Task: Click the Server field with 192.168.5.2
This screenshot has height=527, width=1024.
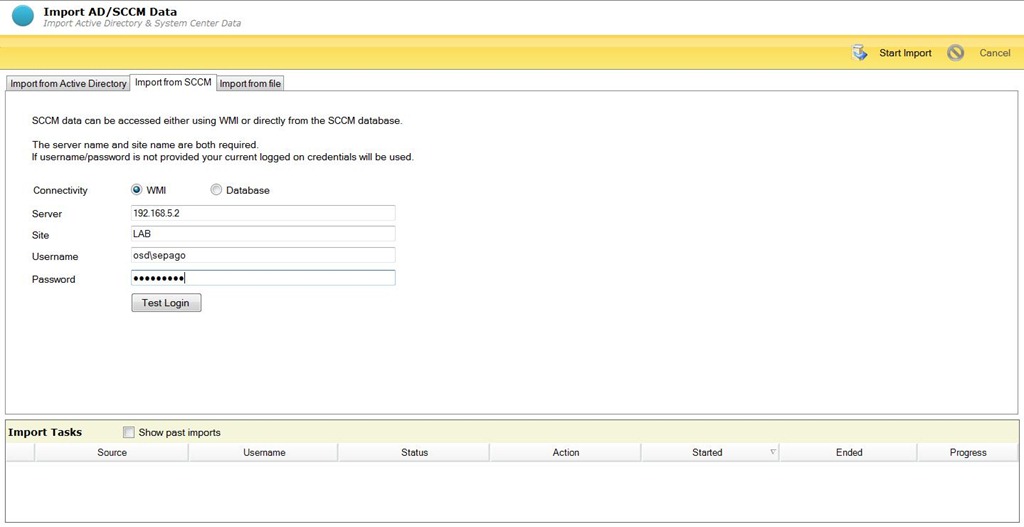Action: [263, 213]
